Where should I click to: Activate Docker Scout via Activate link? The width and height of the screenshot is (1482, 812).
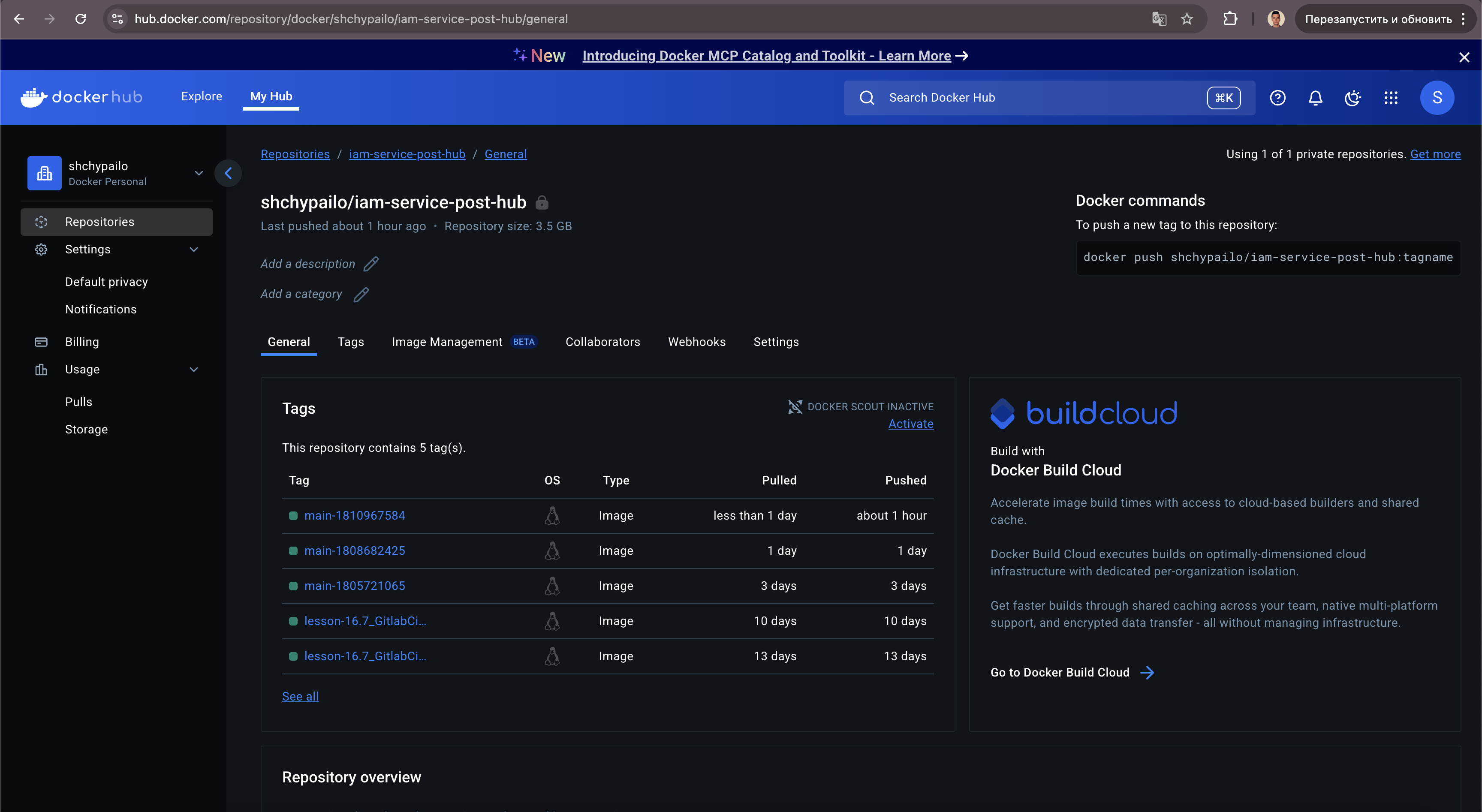911,424
